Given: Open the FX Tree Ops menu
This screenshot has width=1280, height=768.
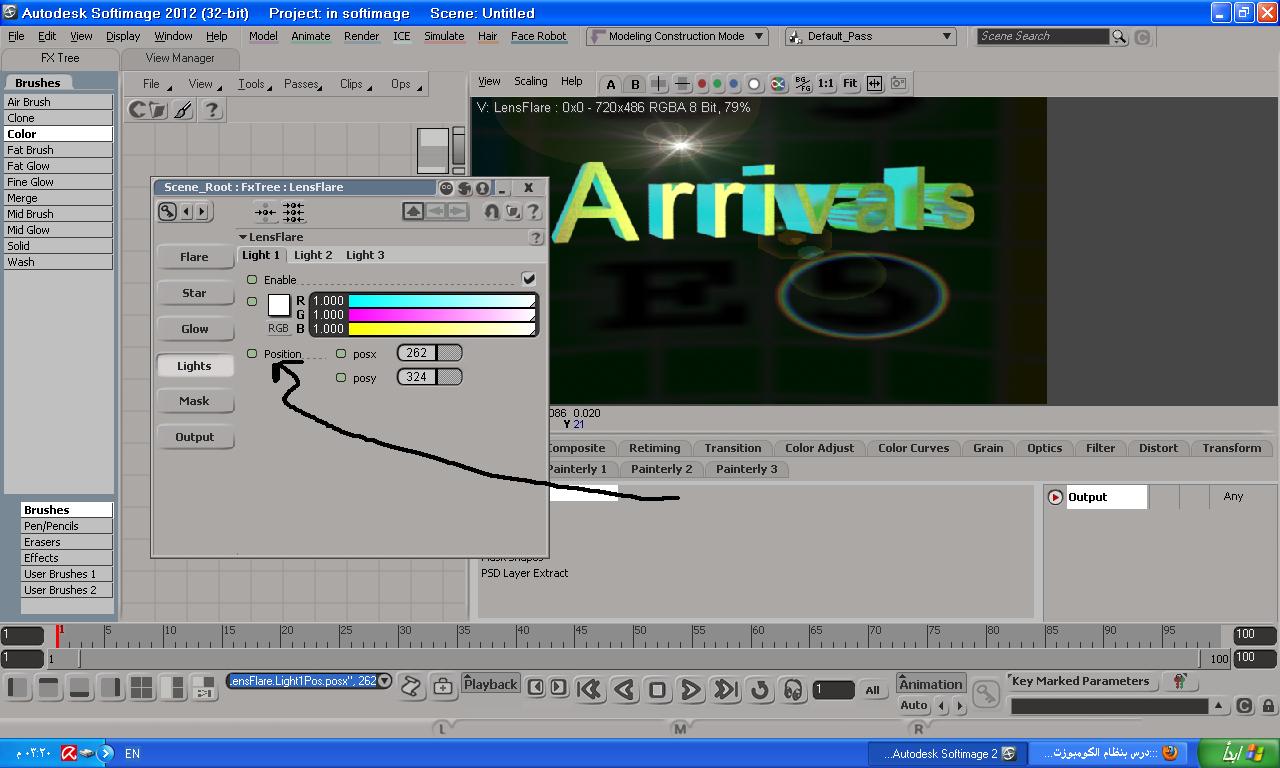Looking at the screenshot, I should (401, 84).
